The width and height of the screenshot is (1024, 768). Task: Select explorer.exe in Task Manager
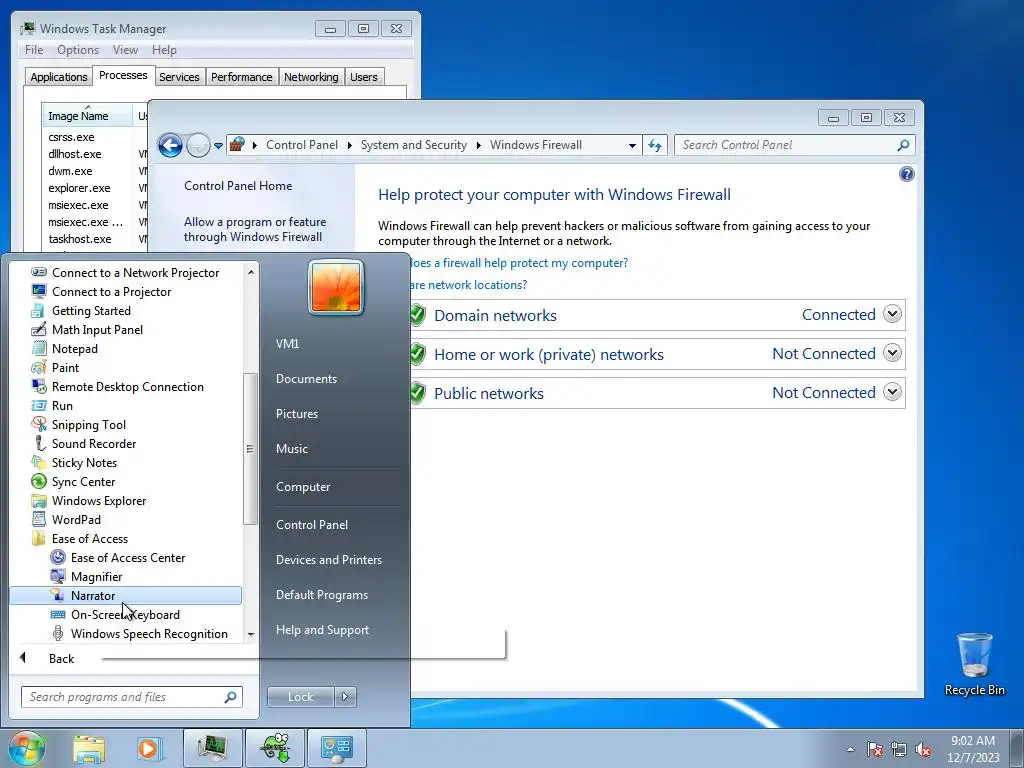79,188
